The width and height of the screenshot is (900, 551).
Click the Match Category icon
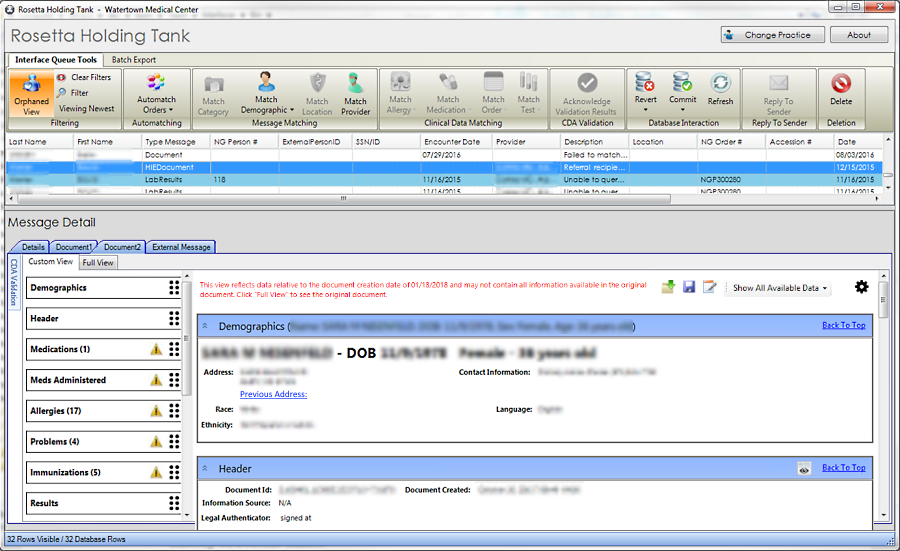[214, 85]
